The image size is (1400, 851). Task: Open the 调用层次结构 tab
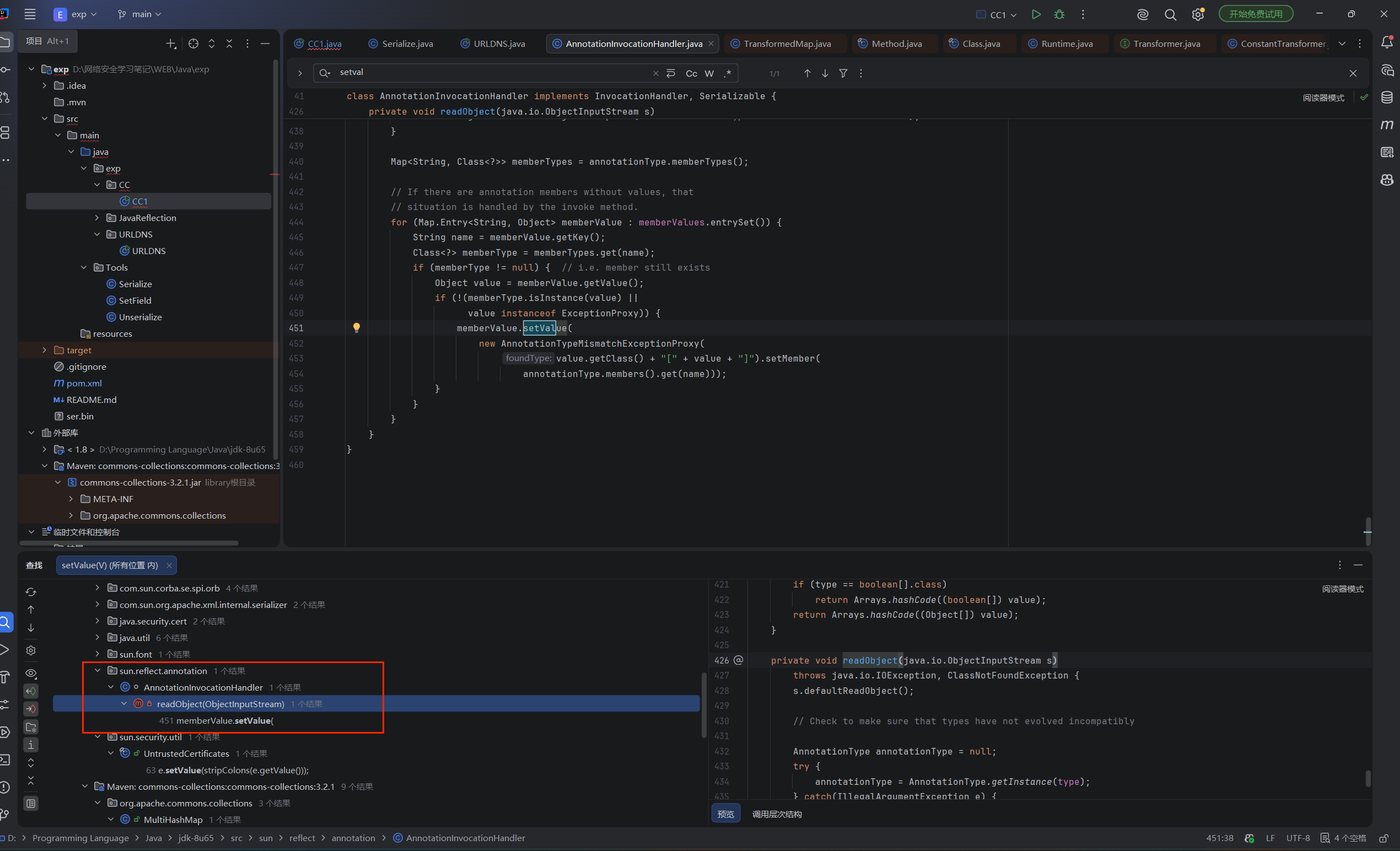click(x=777, y=814)
